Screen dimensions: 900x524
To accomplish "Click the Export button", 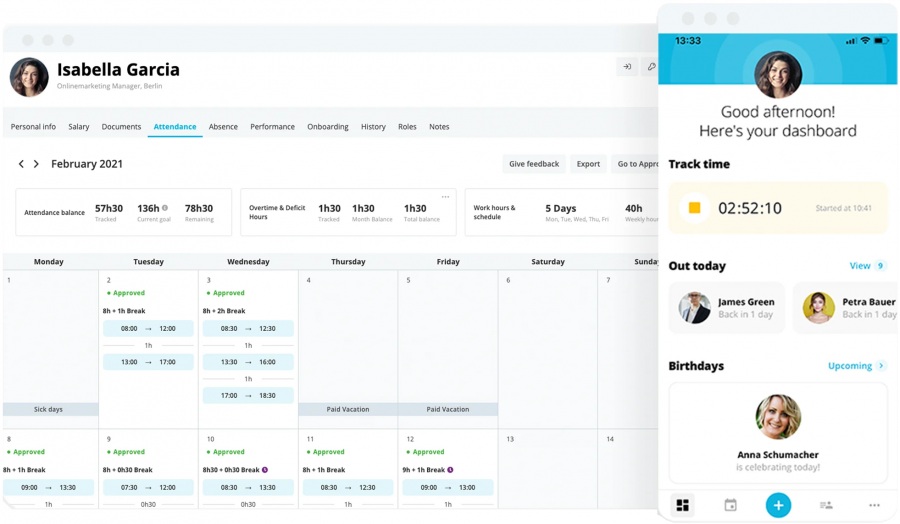I will click(x=588, y=164).
